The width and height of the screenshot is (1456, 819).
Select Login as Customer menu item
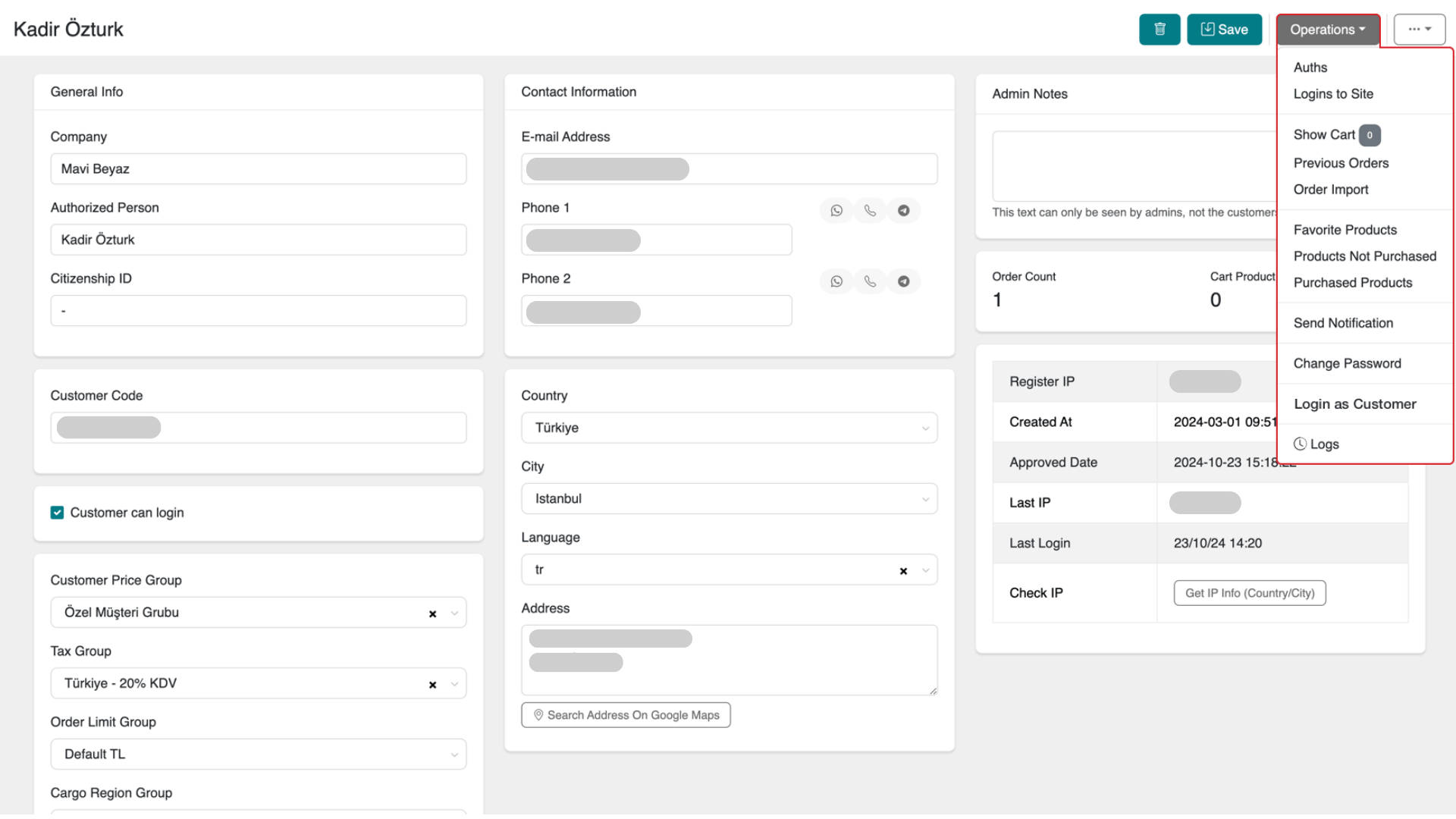(1354, 404)
